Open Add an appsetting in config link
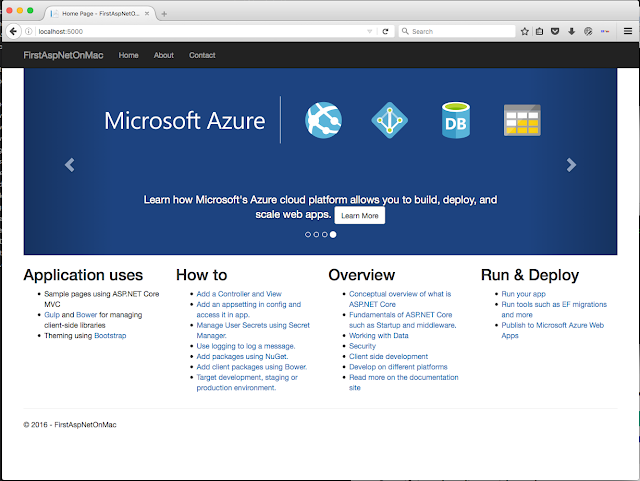640x481 pixels. click(x=249, y=310)
